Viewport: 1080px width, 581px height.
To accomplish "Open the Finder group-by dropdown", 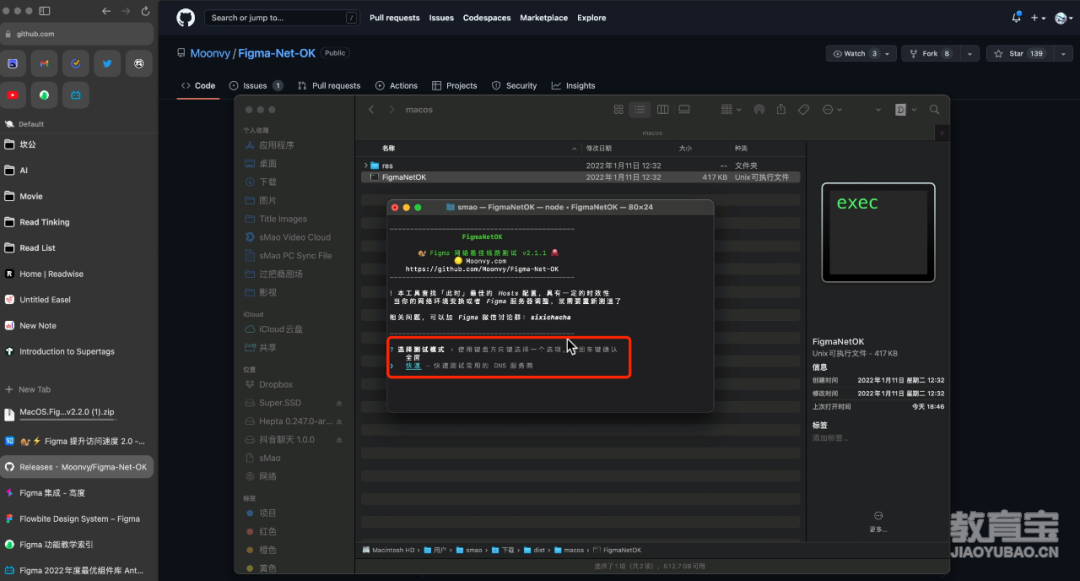I will pyautogui.click(x=731, y=109).
